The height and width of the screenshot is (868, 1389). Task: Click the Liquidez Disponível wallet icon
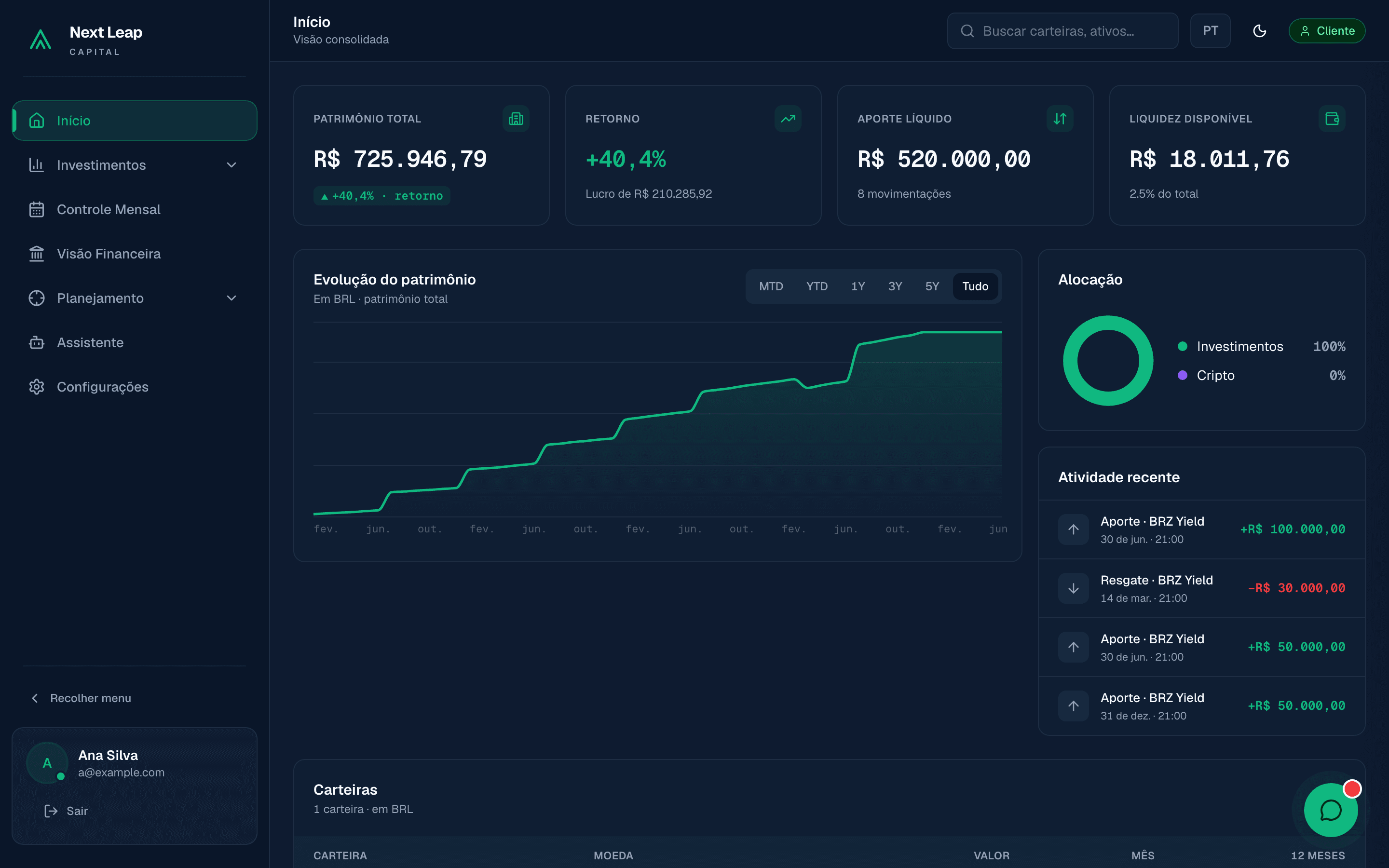coord(1332,119)
